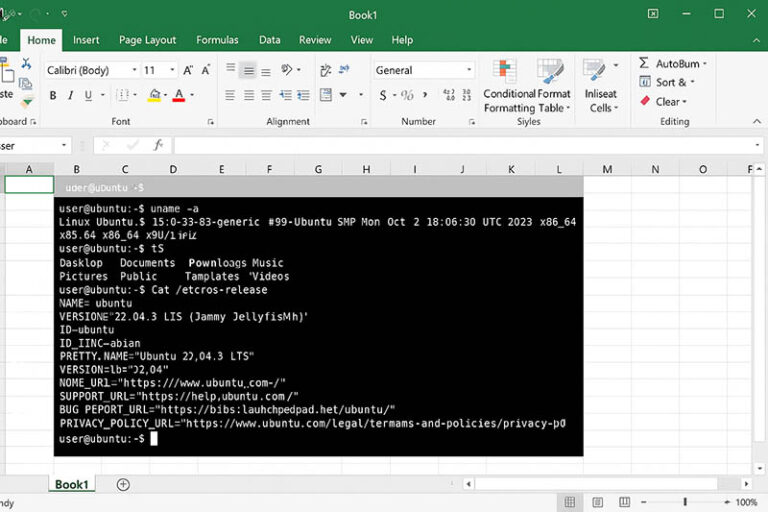
Task: Click the fill color bucket icon
Action: tap(154, 96)
